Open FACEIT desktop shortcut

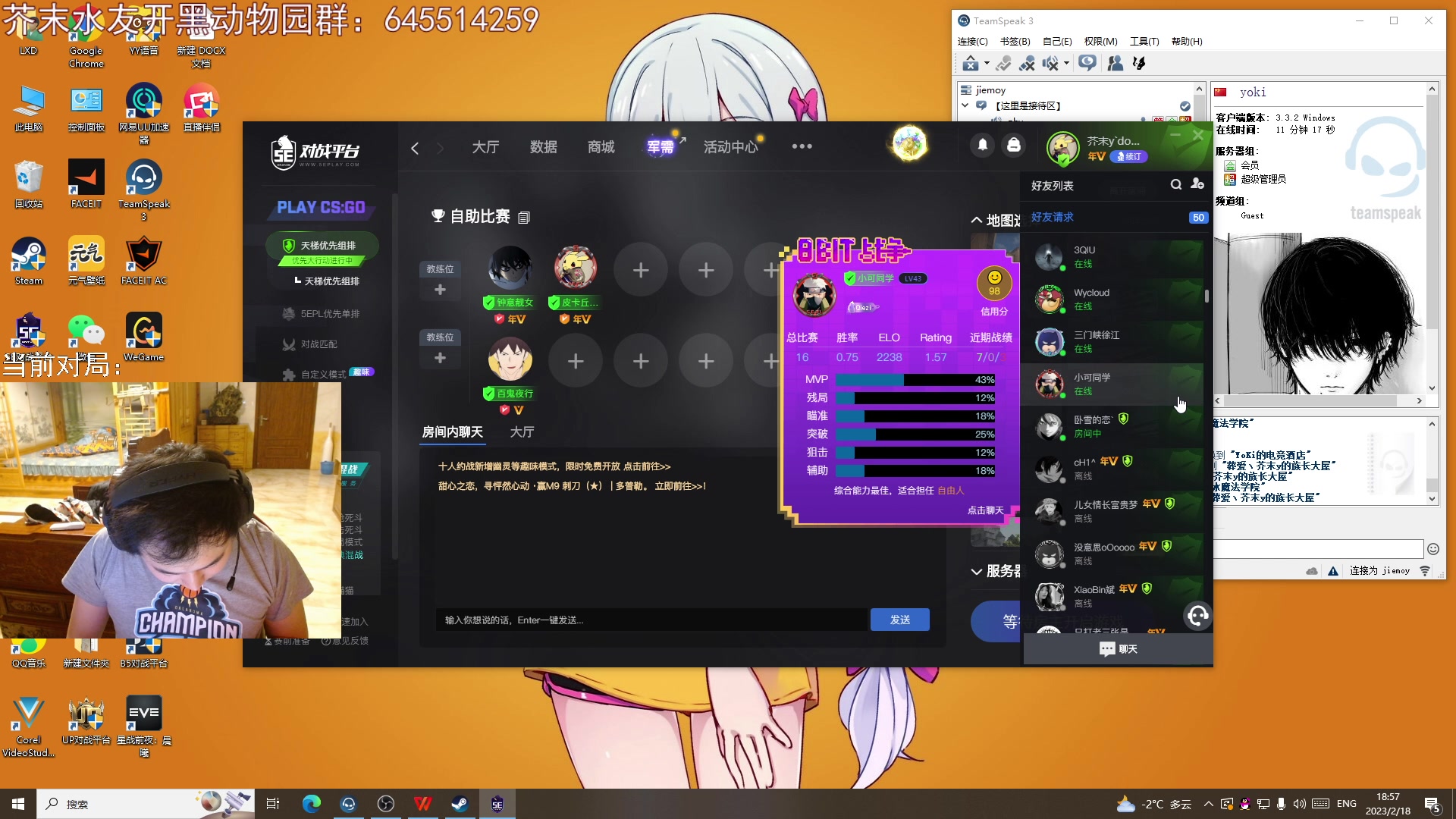click(86, 184)
